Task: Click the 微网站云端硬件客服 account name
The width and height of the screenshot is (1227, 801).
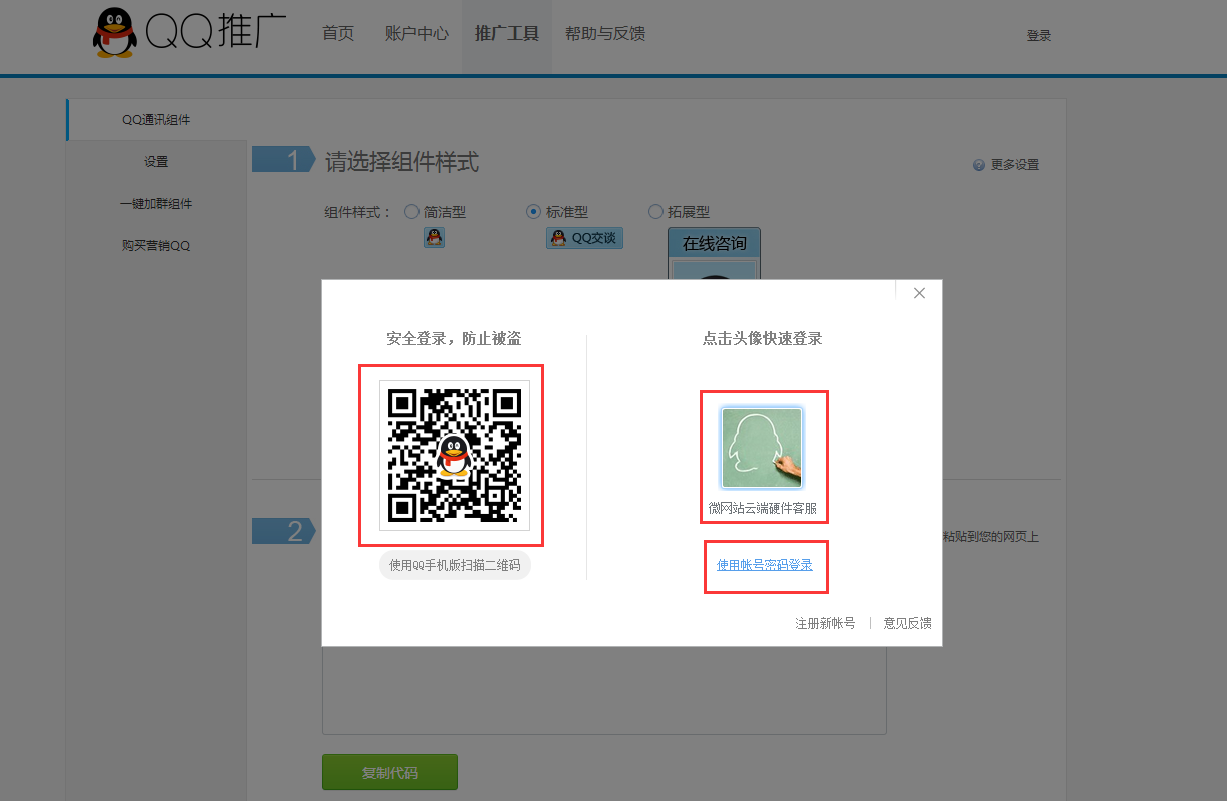Action: 763,508
